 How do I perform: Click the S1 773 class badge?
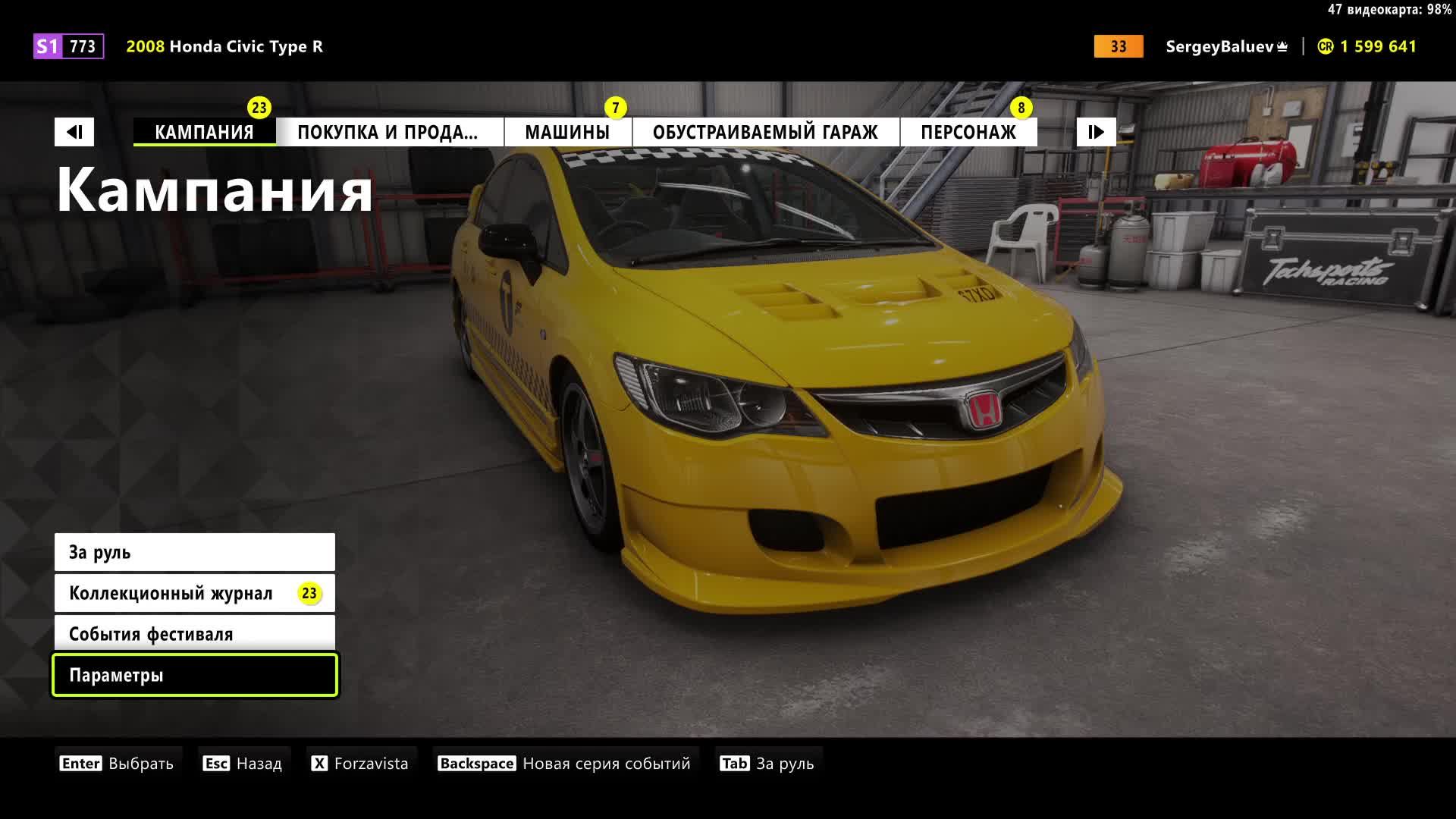coord(68,46)
